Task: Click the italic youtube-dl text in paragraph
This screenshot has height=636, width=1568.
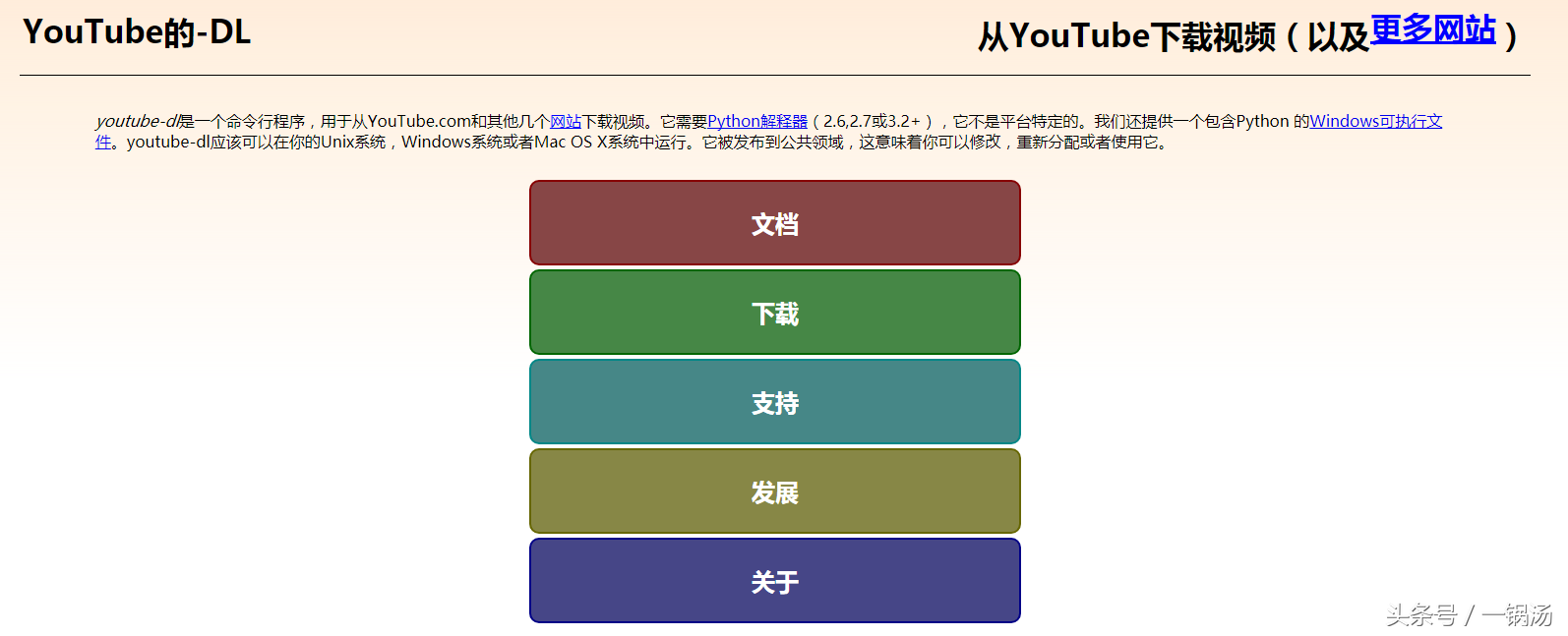Action: [x=137, y=122]
